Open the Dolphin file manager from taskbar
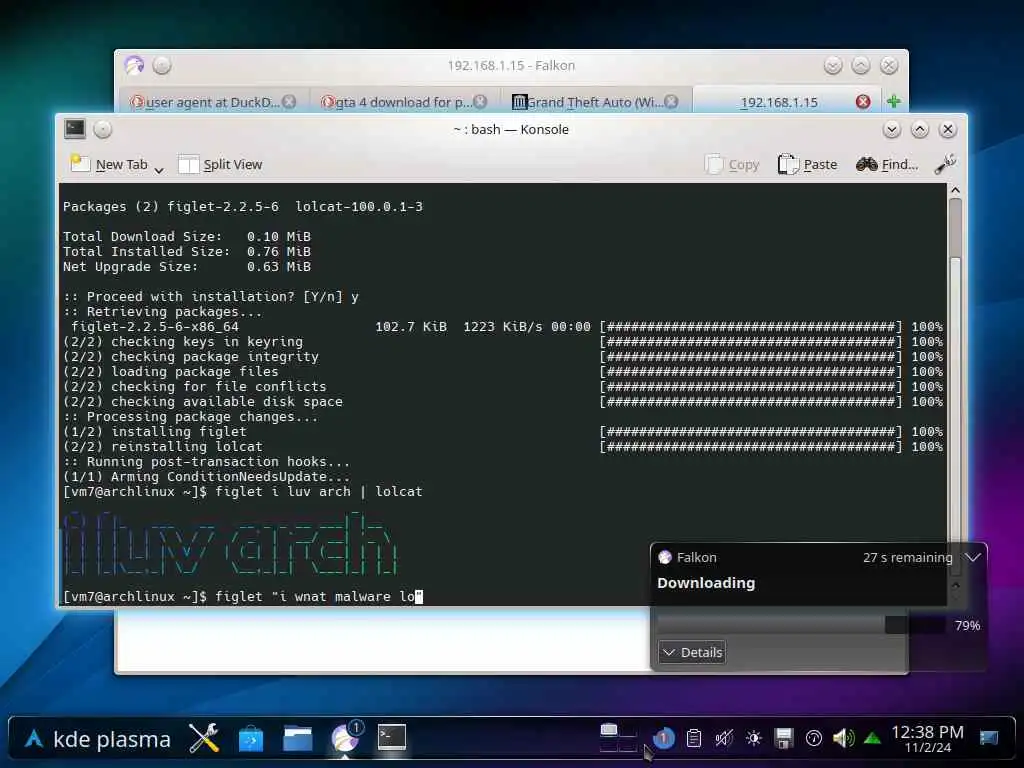Viewport: 1024px width, 768px height. point(298,739)
